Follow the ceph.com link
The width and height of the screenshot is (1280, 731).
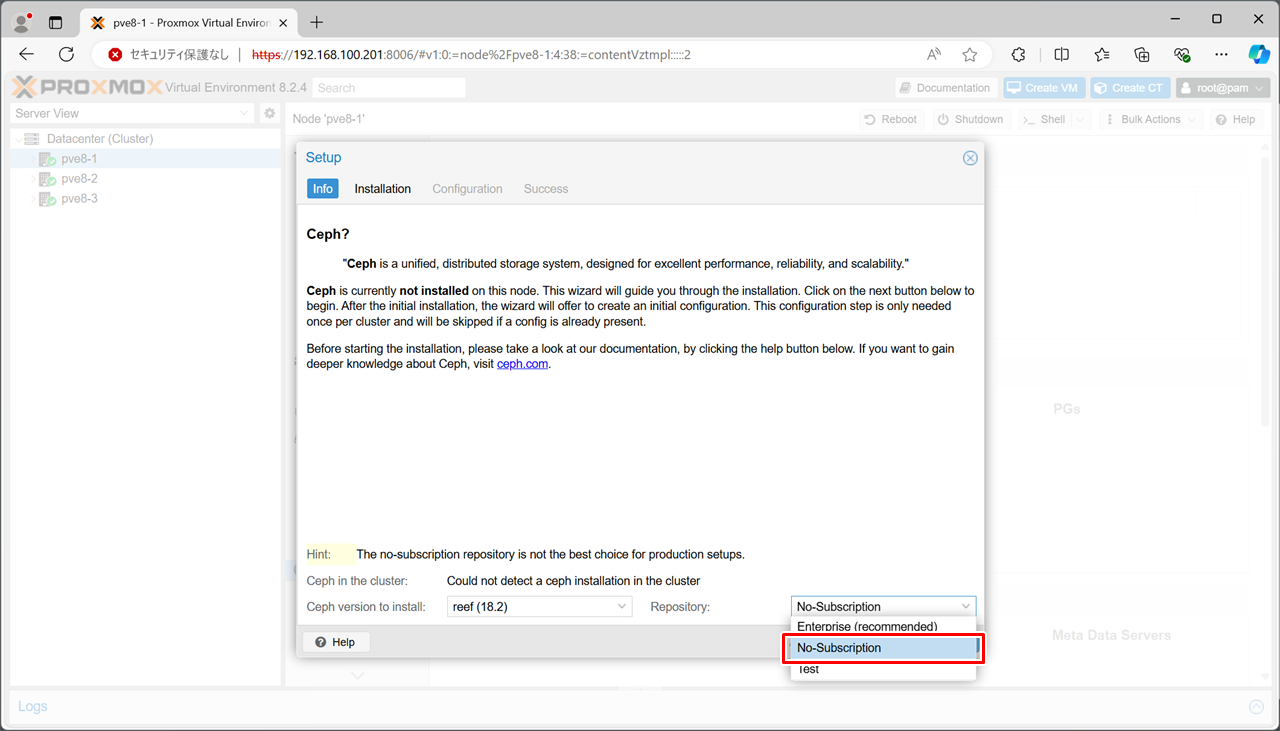click(x=522, y=364)
